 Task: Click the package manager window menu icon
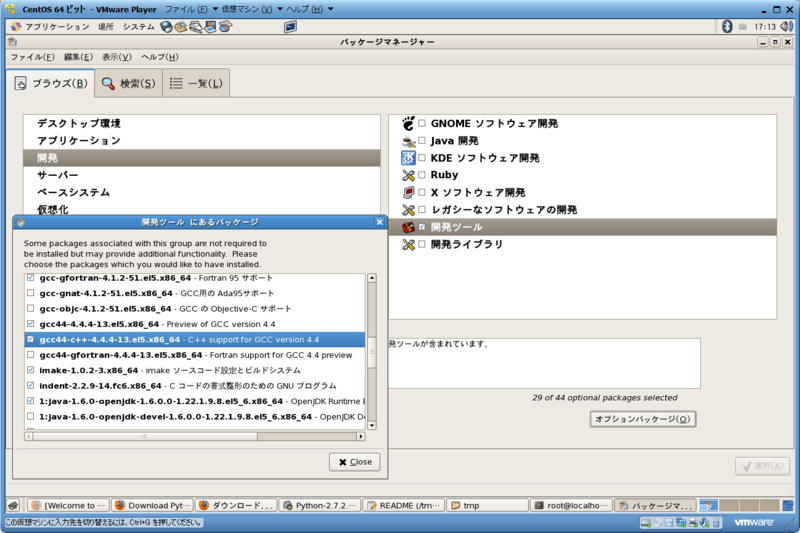(x=13, y=42)
